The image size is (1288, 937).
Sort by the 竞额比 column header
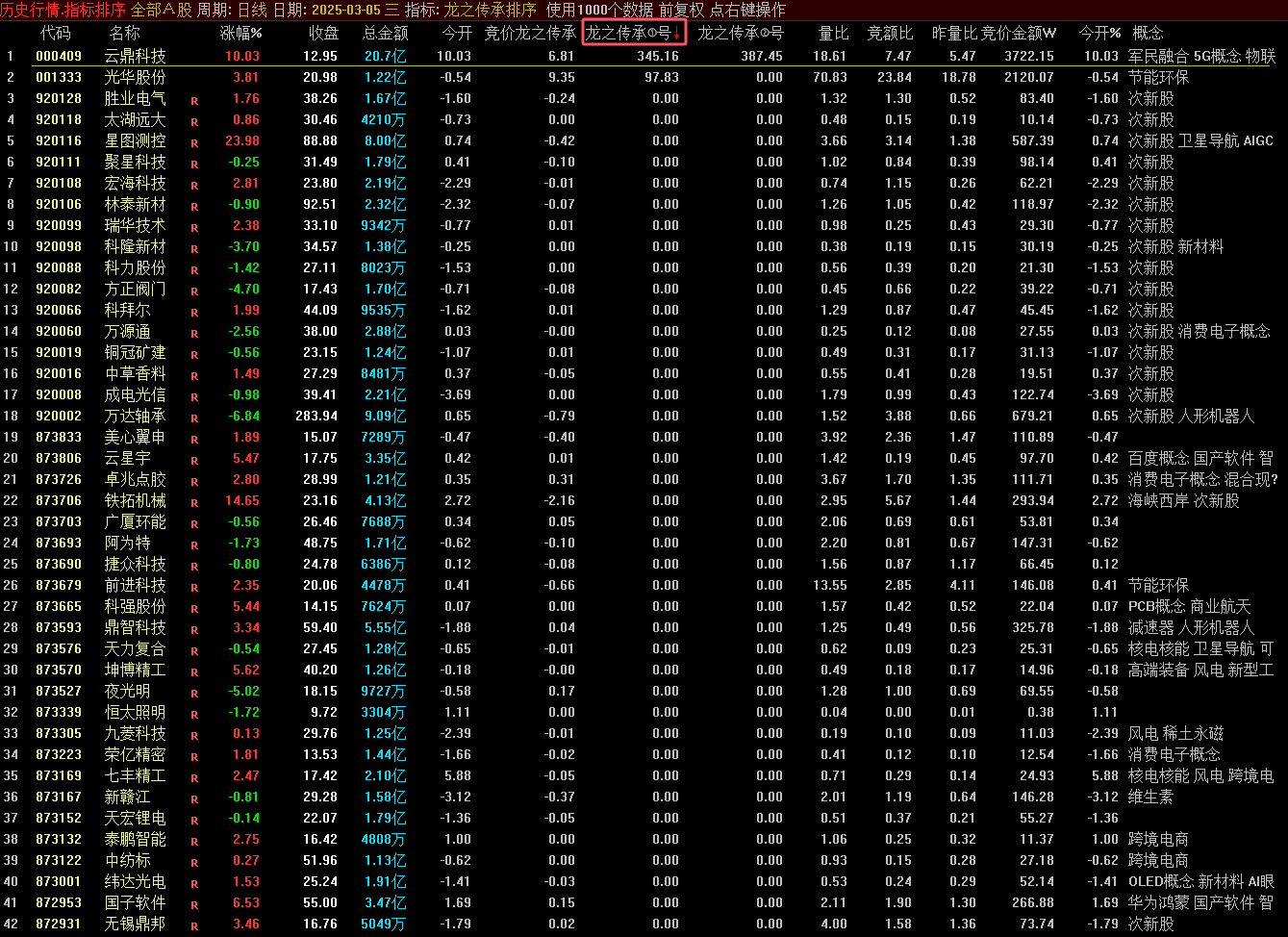pos(890,34)
